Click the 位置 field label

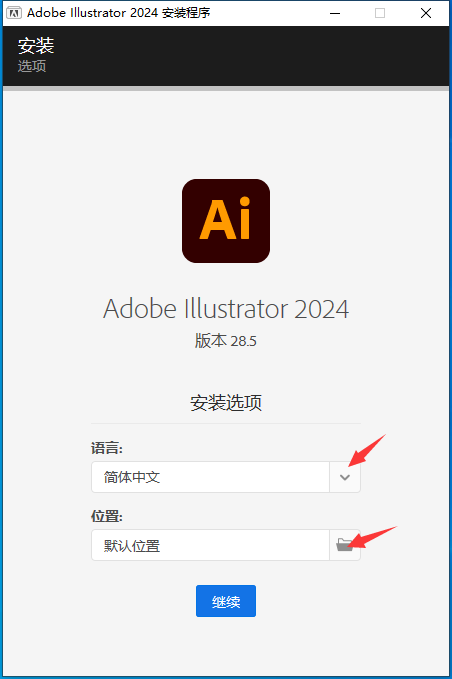pyautogui.click(x=107, y=516)
